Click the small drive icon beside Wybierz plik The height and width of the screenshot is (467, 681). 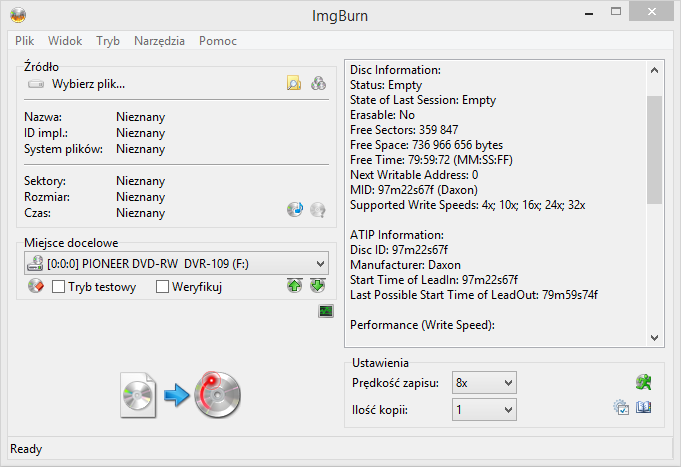tap(36, 84)
